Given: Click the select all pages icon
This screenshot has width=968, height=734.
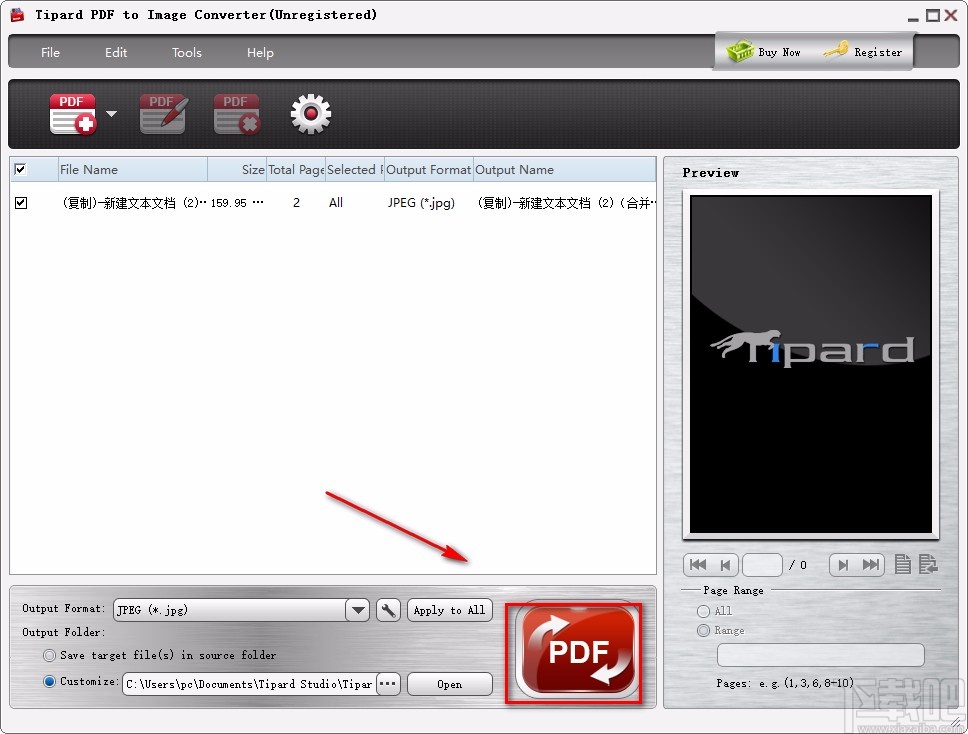Looking at the screenshot, I should pos(902,564).
